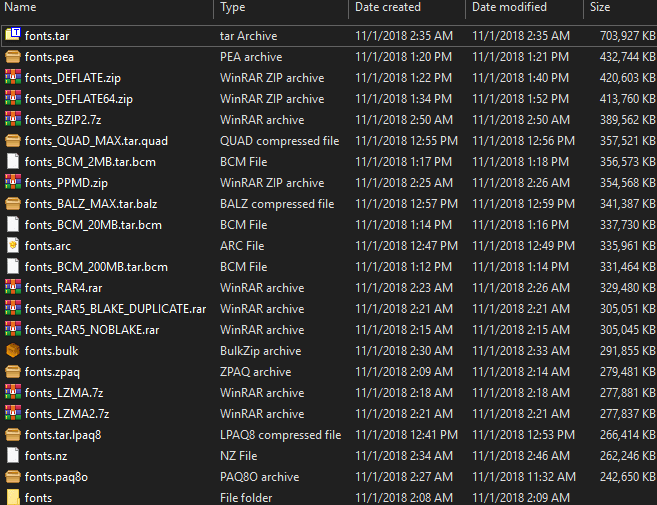This screenshot has height=505, width=657.
Task: Sort by Date modified column header
Action: (509, 7)
